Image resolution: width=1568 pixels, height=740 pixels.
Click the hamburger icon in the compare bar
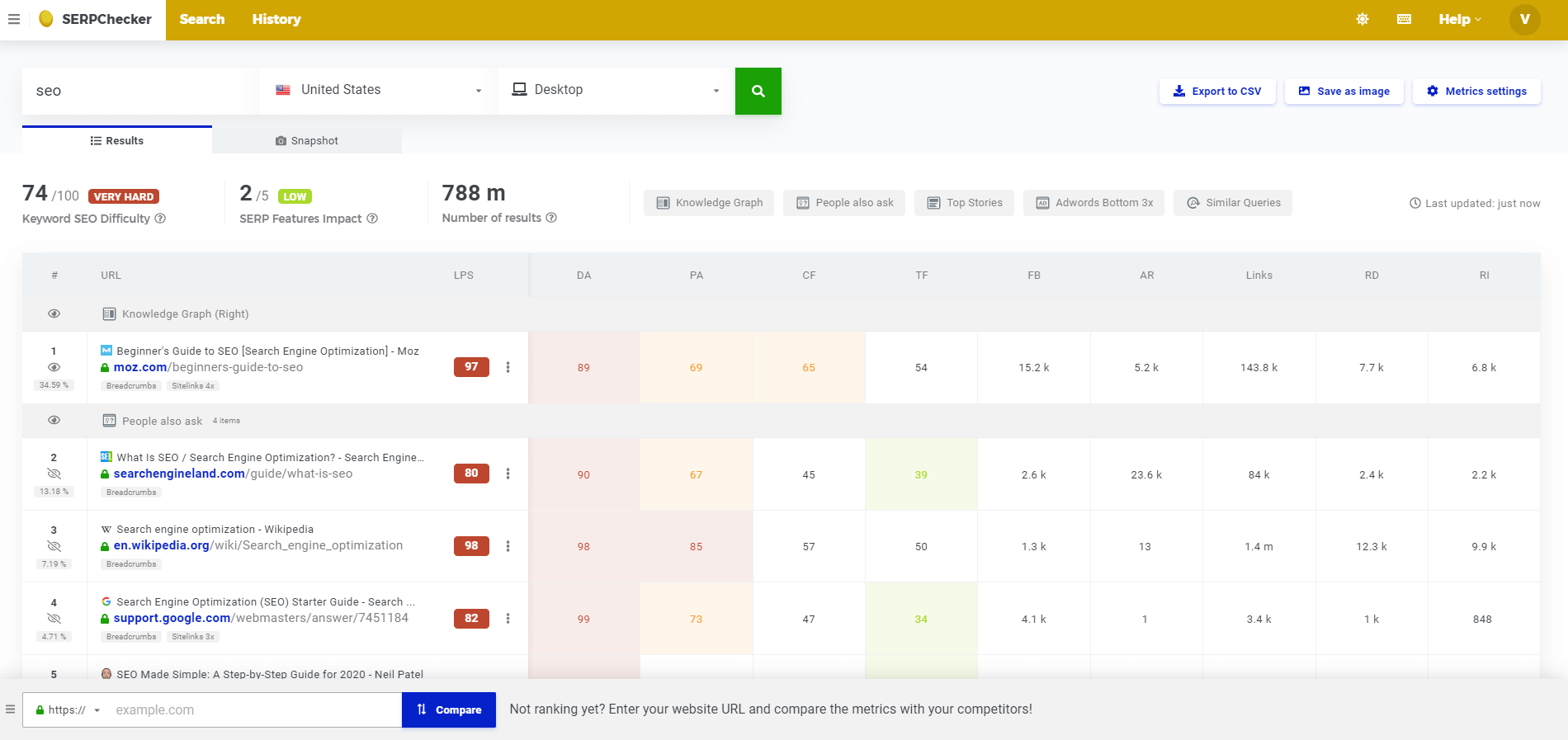[x=10, y=709]
